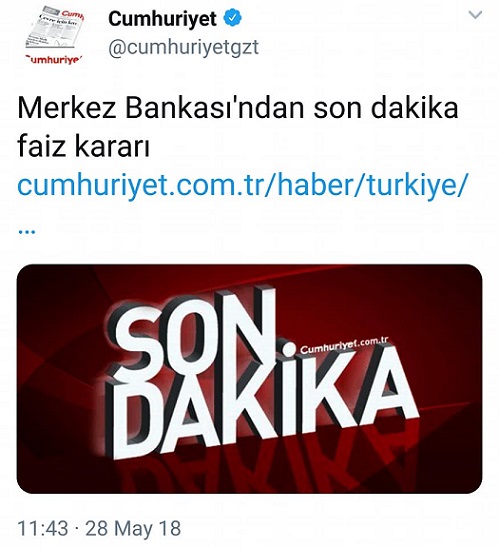
Task: Click the blue verified badge
Action: 233,18
